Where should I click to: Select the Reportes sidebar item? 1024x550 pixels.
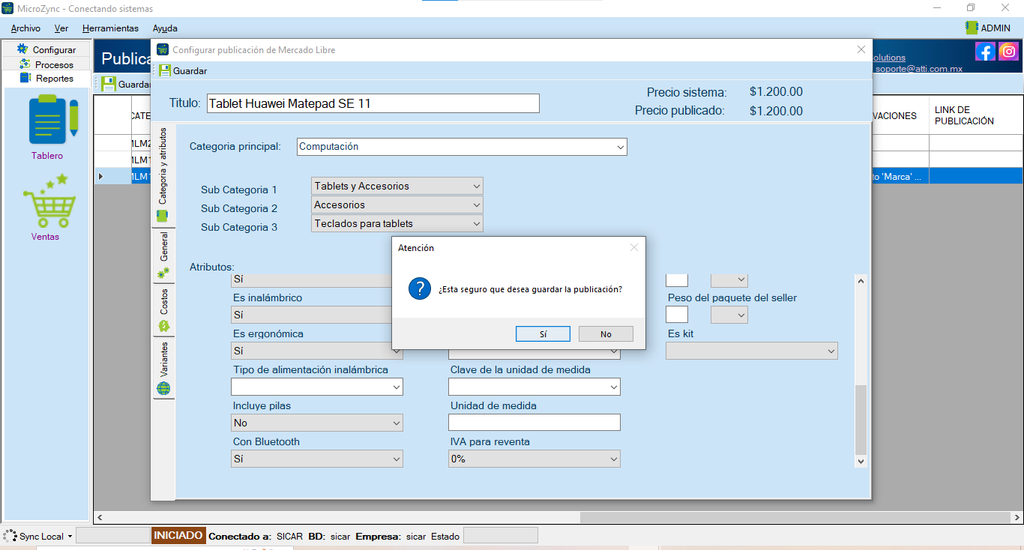(x=46, y=78)
